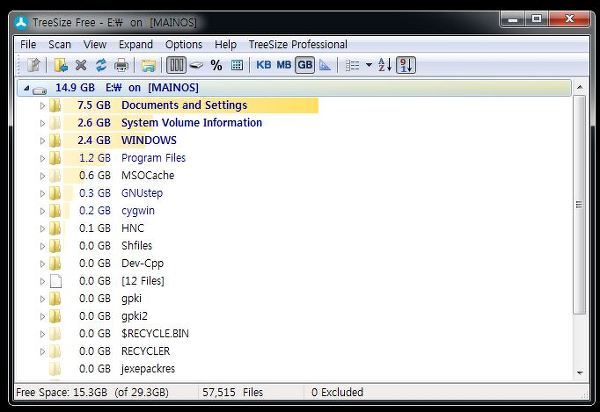Expand the GNUstep folder node

[x=42, y=194]
